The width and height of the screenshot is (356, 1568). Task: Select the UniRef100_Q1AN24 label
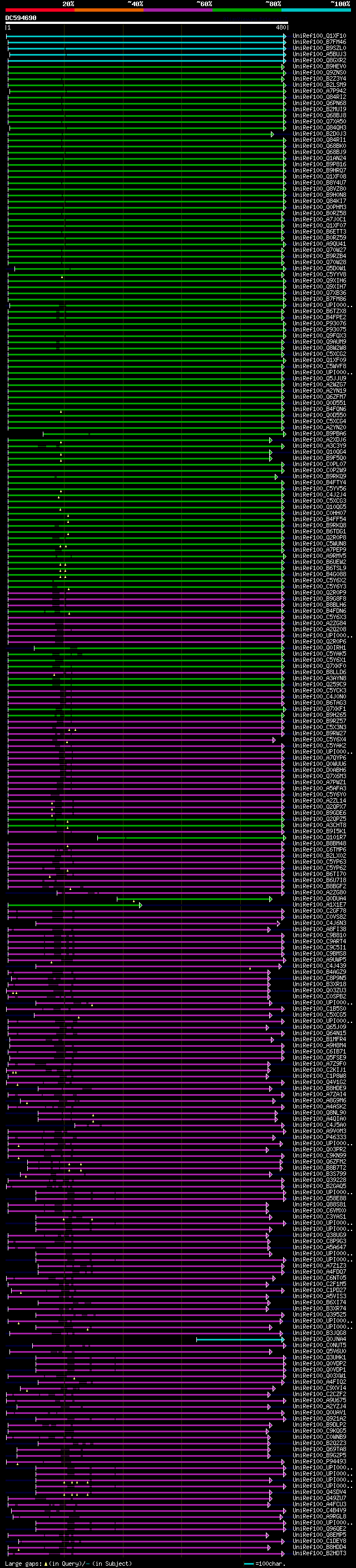(x=319, y=159)
